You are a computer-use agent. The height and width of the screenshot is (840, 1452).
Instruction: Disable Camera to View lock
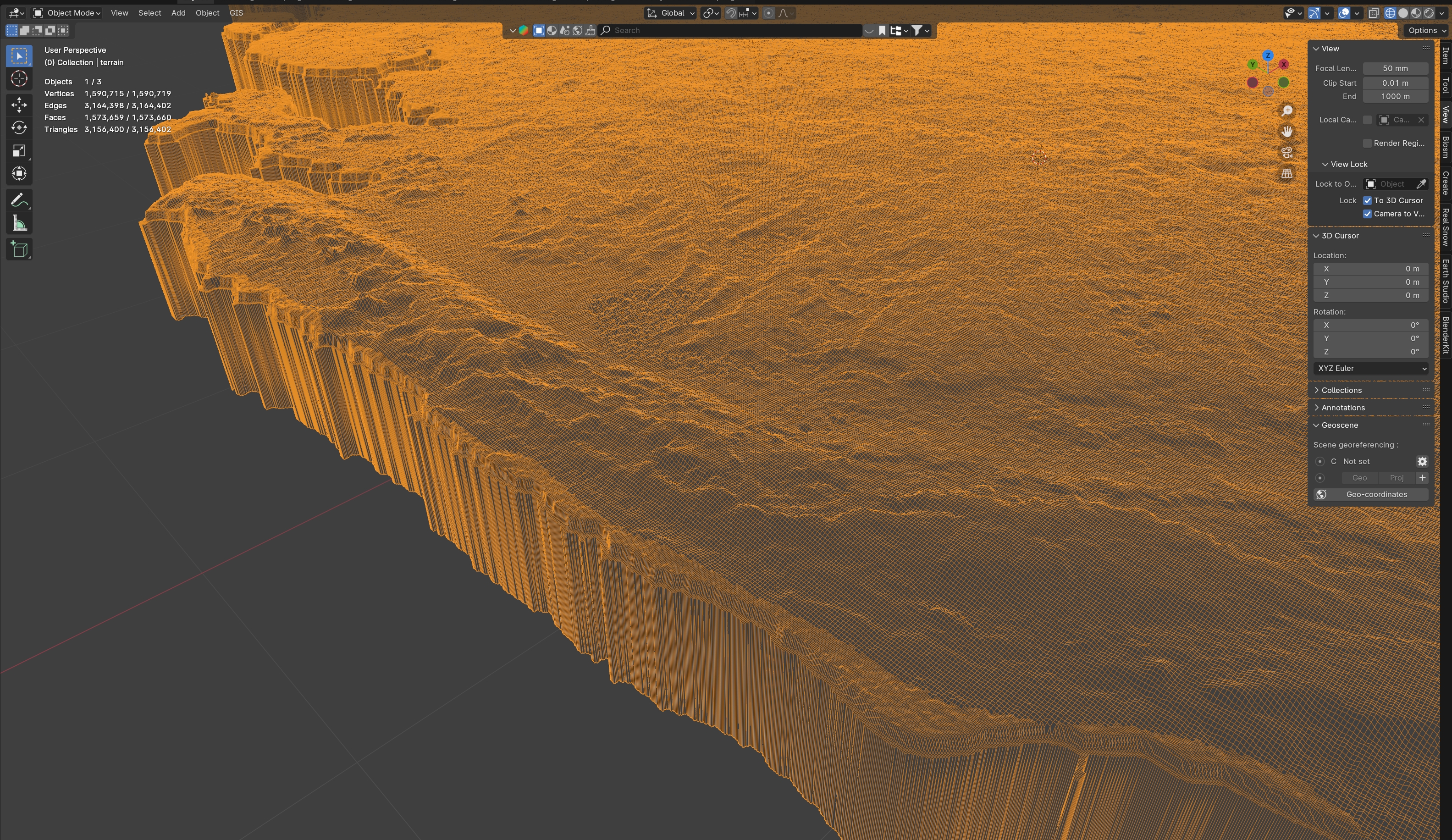point(1367,214)
